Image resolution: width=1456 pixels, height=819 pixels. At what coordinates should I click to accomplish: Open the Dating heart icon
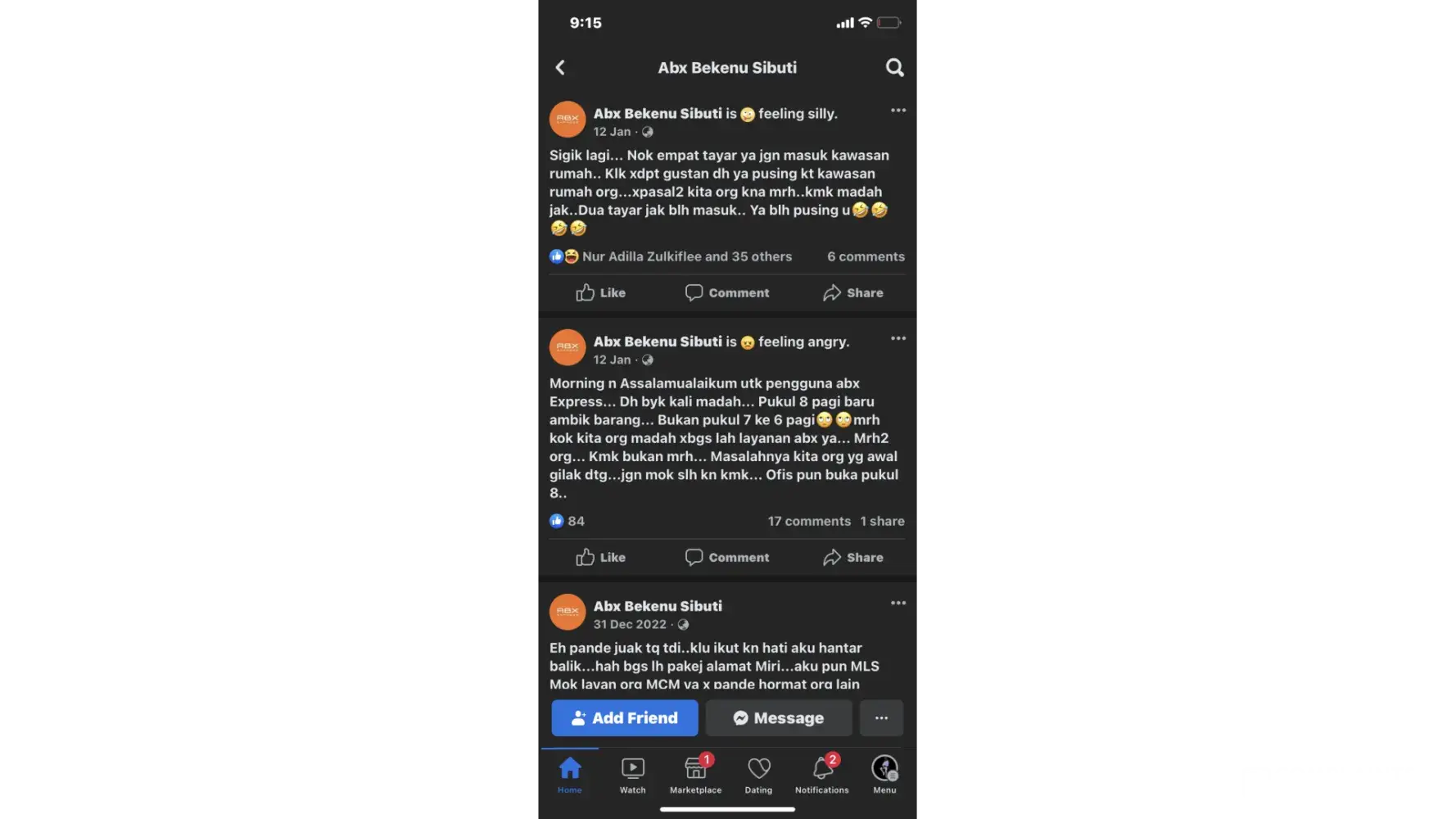(758, 775)
